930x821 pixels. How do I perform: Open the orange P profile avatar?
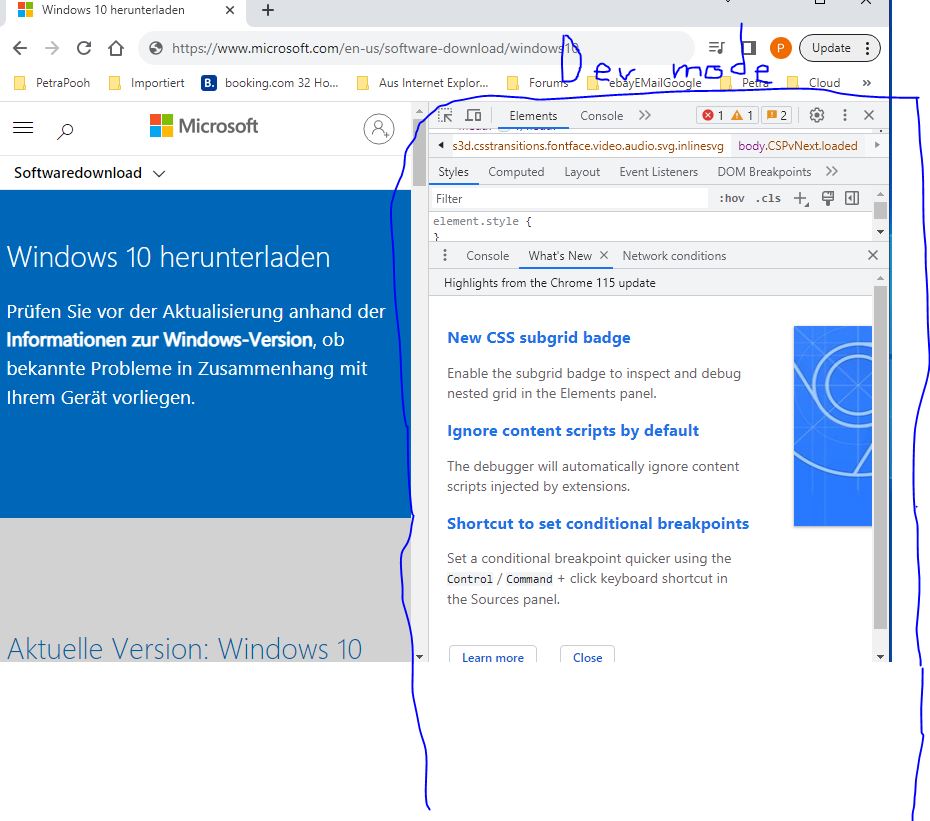(781, 48)
